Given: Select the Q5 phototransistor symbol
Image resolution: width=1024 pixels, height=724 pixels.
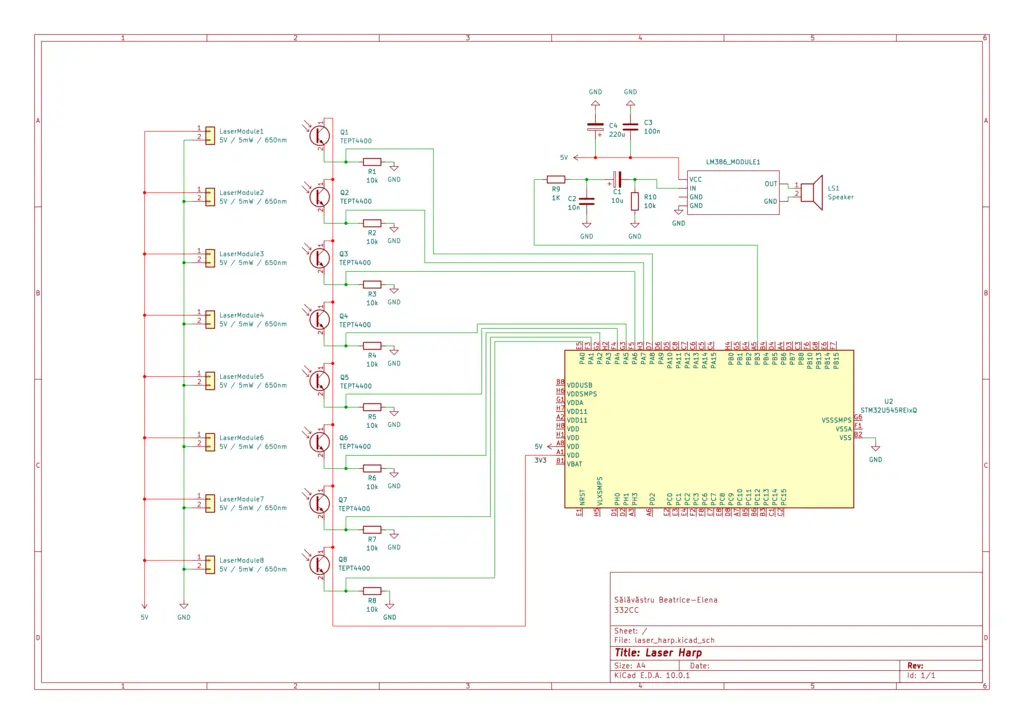Looking at the screenshot, I should (320, 381).
